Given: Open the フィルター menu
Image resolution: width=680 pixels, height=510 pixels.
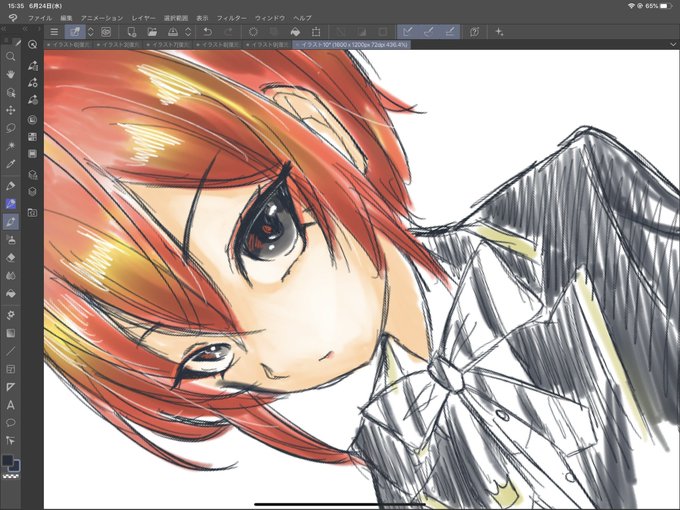Looking at the screenshot, I should (232, 18).
